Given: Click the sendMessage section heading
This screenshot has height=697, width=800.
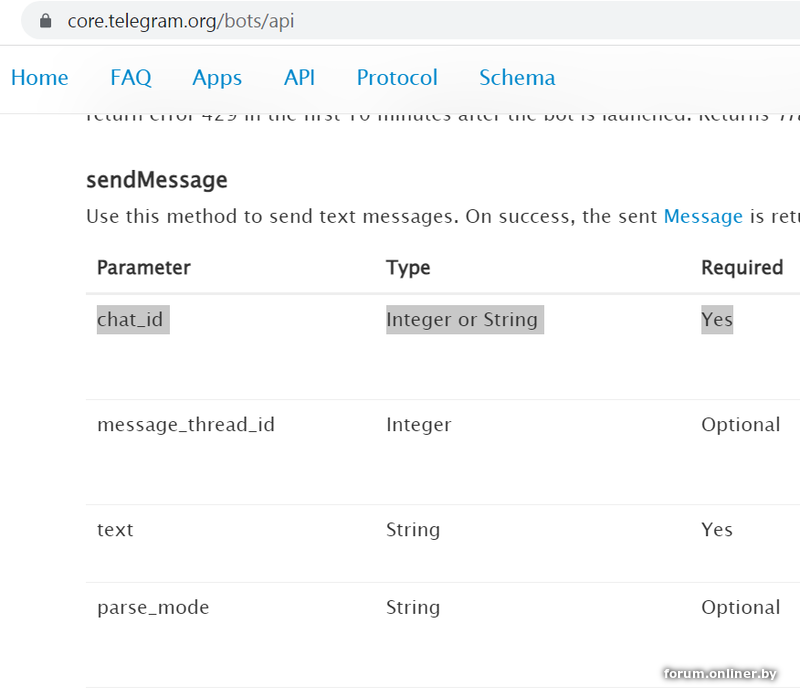Looking at the screenshot, I should pos(157,180).
